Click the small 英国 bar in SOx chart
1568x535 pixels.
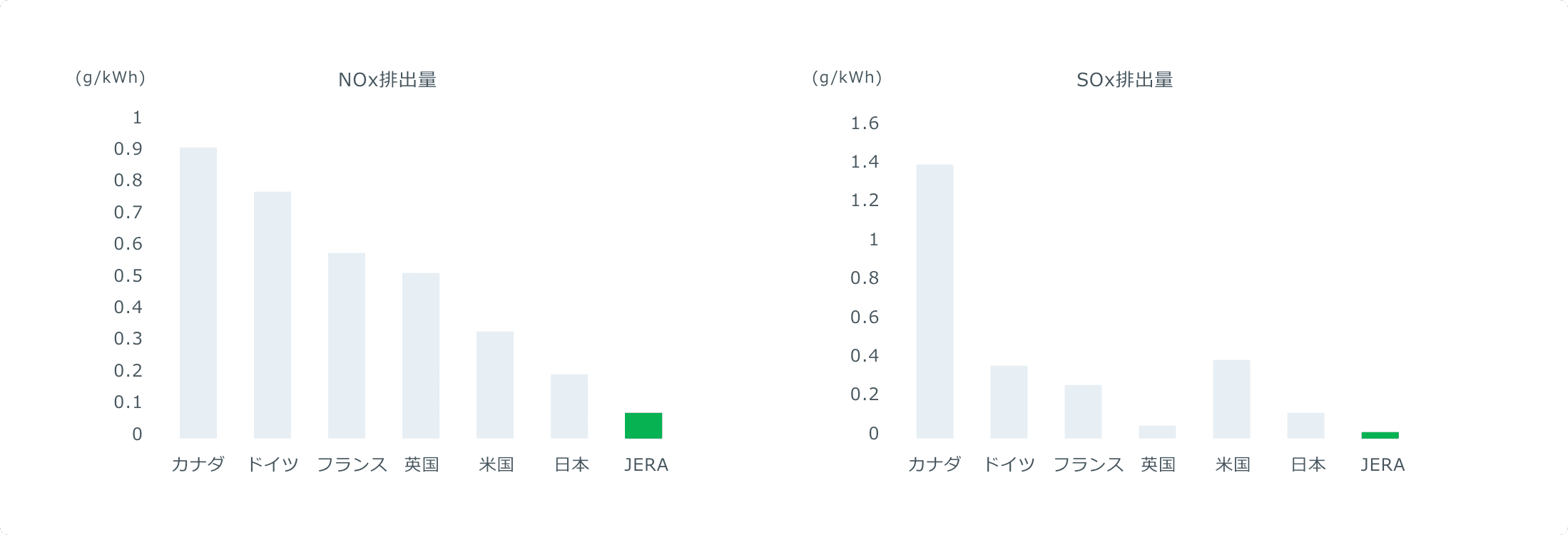pos(1157,432)
